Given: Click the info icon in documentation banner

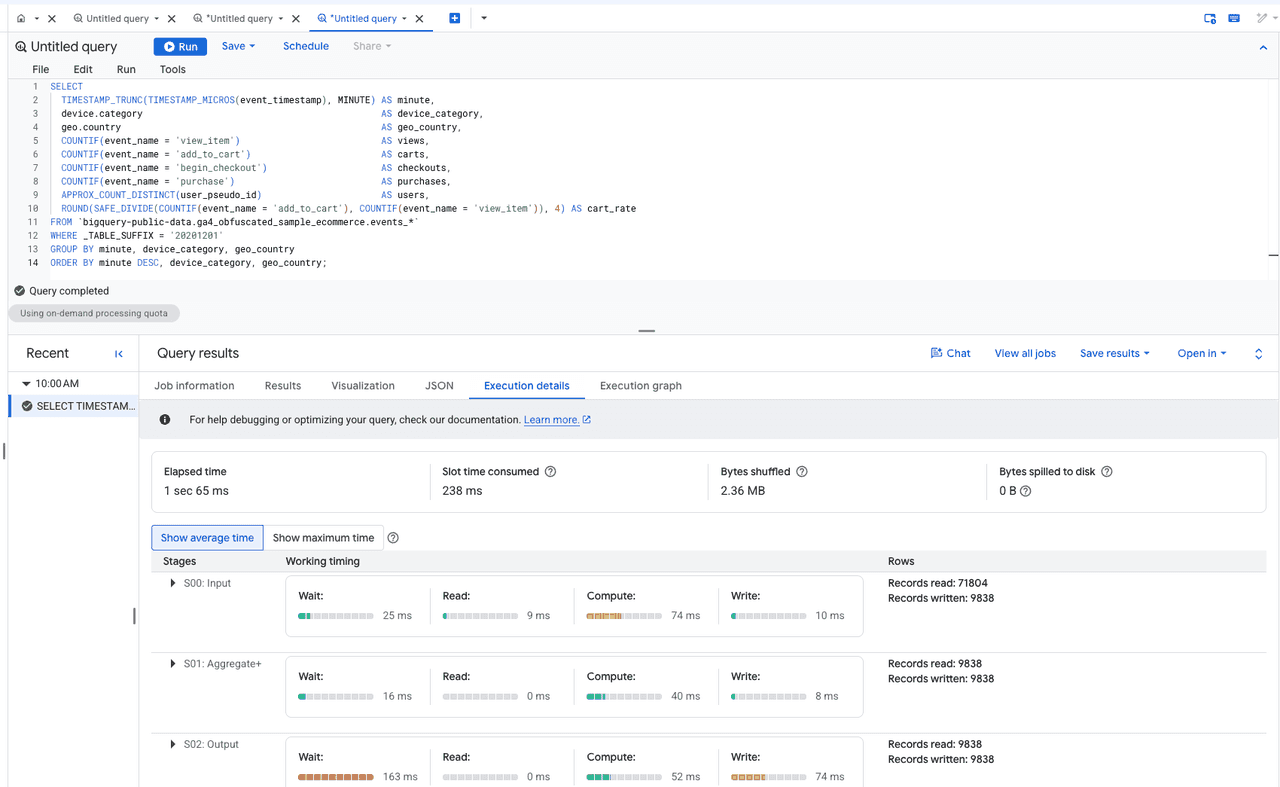Looking at the screenshot, I should point(165,420).
